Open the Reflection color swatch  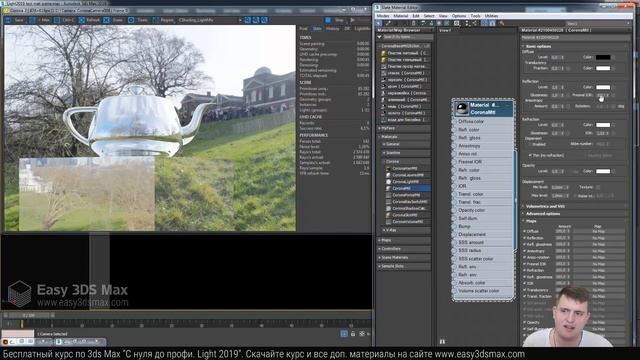[x=603, y=87]
